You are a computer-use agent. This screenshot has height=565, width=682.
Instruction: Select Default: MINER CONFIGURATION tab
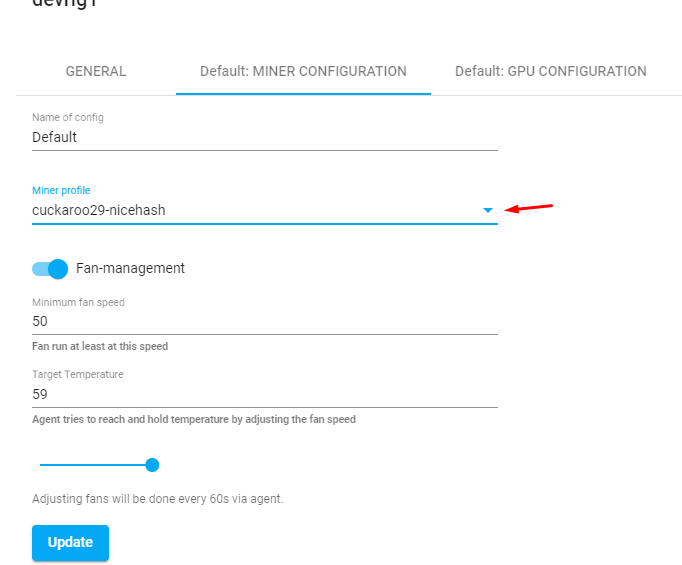tap(303, 71)
